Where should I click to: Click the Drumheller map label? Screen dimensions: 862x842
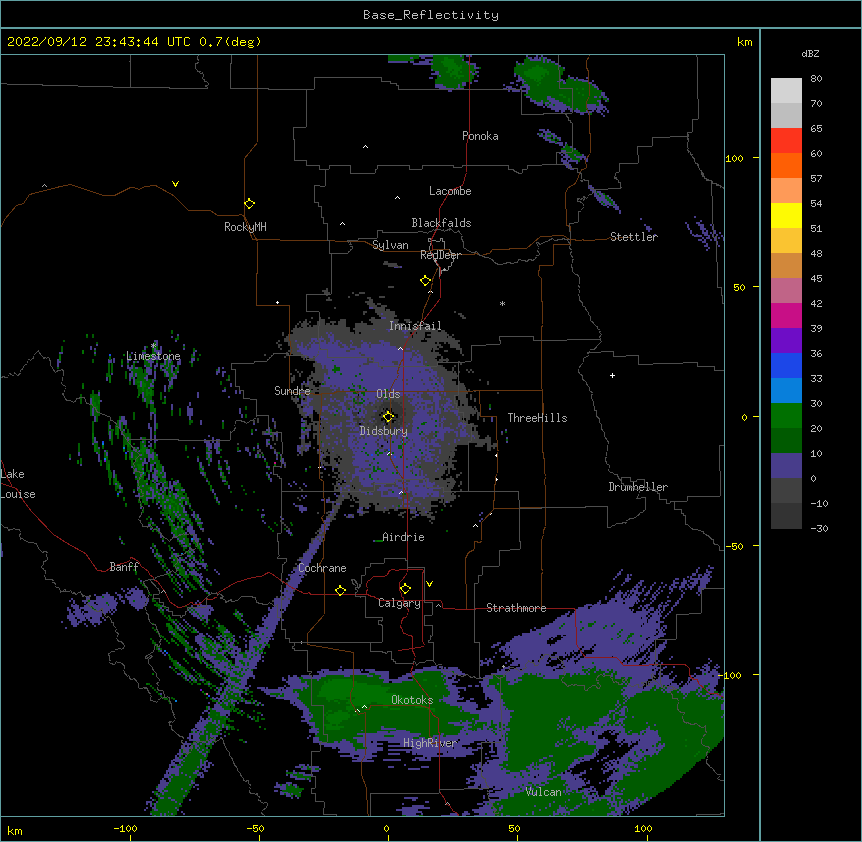pos(638,487)
